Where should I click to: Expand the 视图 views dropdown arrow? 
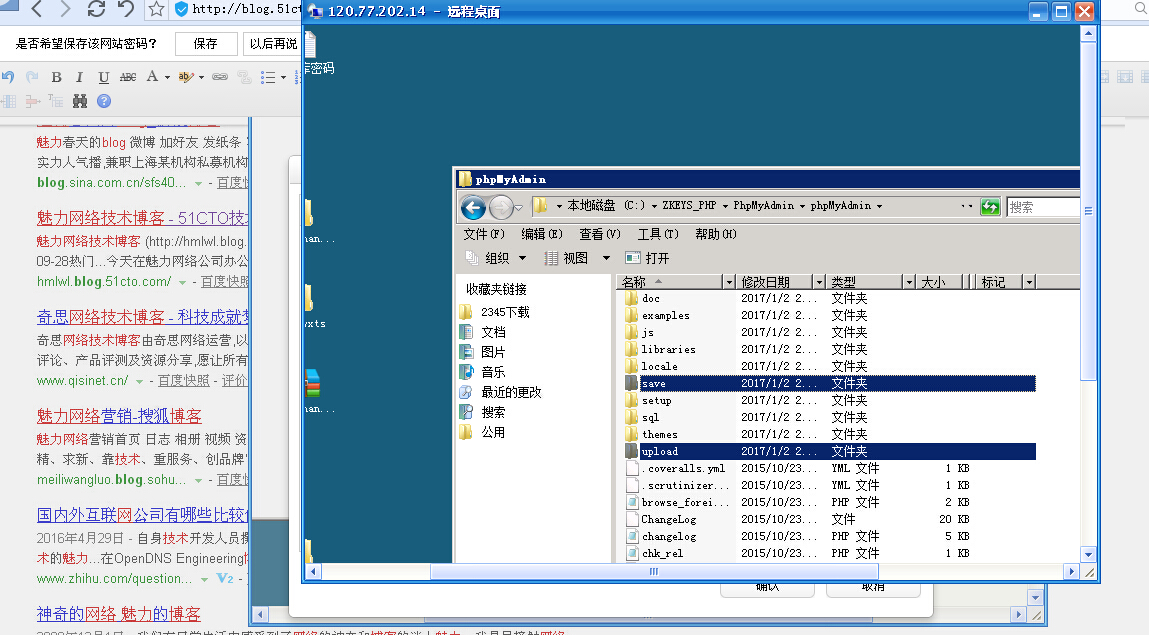point(606,258)
